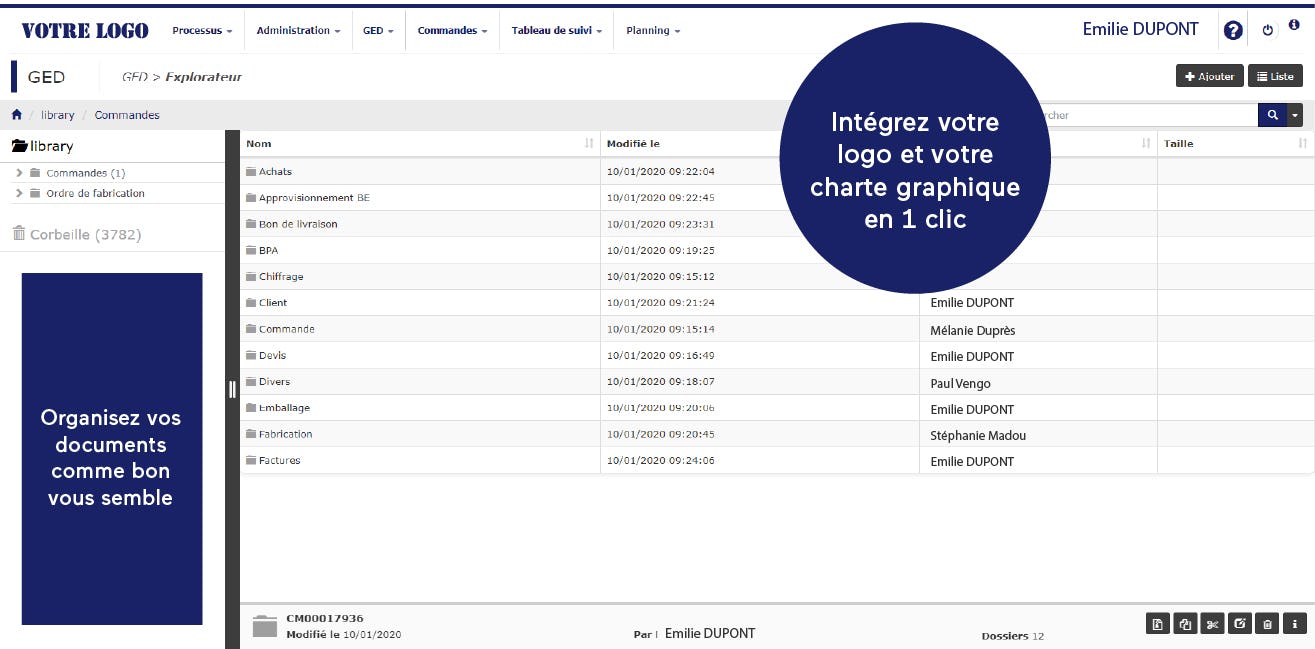Click Dossiers 12 count in details bar

click(1013, 636)
